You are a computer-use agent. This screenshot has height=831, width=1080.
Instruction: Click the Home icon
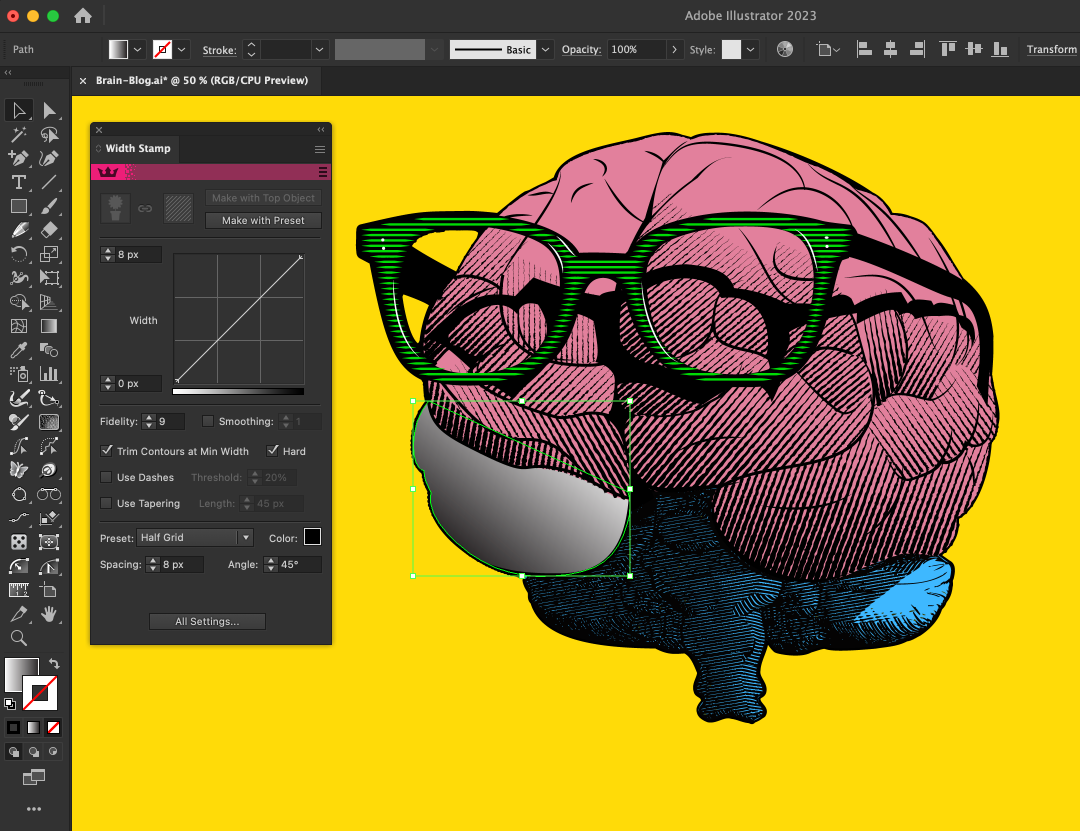[x=83, y=16]
